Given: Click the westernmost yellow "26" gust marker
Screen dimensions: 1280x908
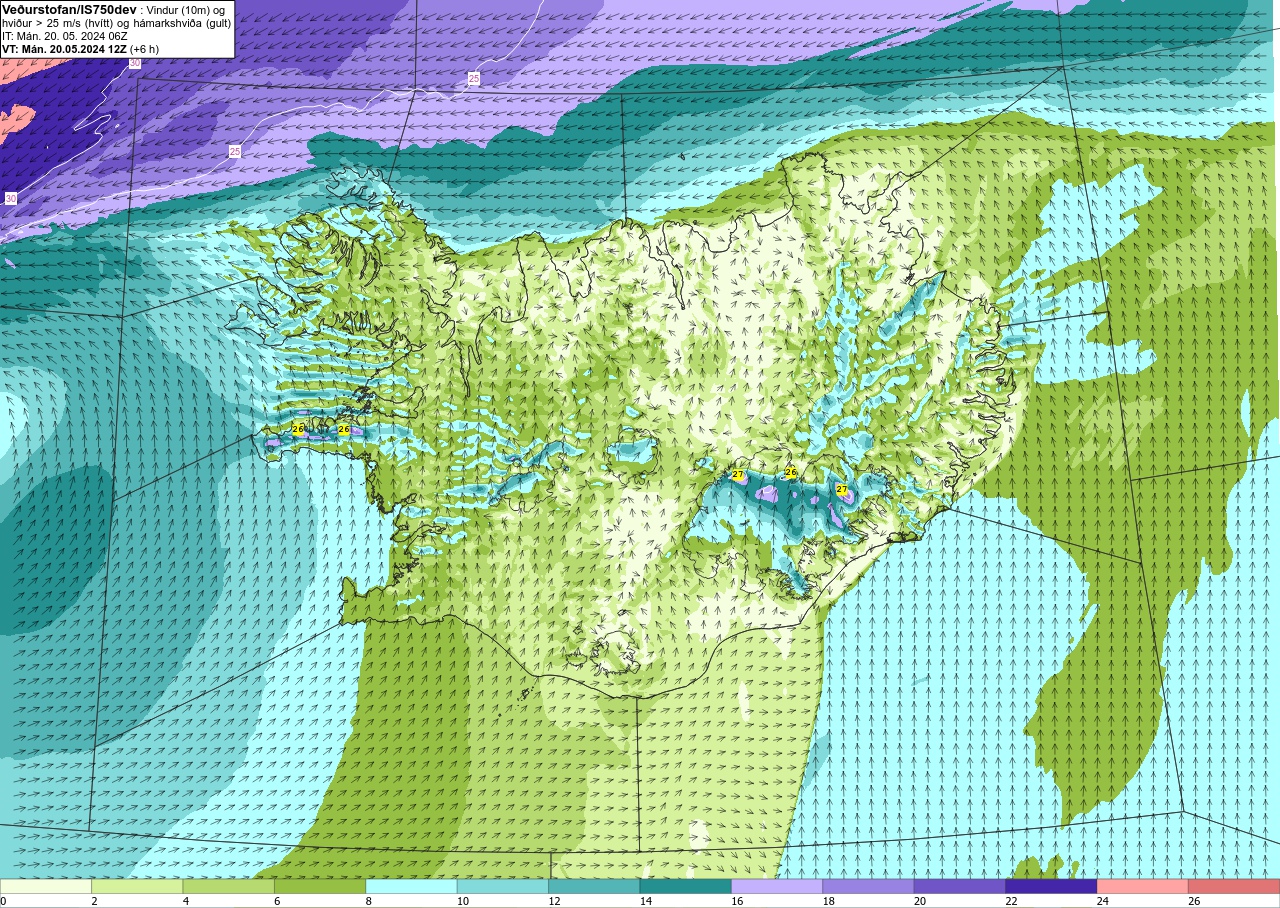Looking at the screenshot, I should (298, 429).
